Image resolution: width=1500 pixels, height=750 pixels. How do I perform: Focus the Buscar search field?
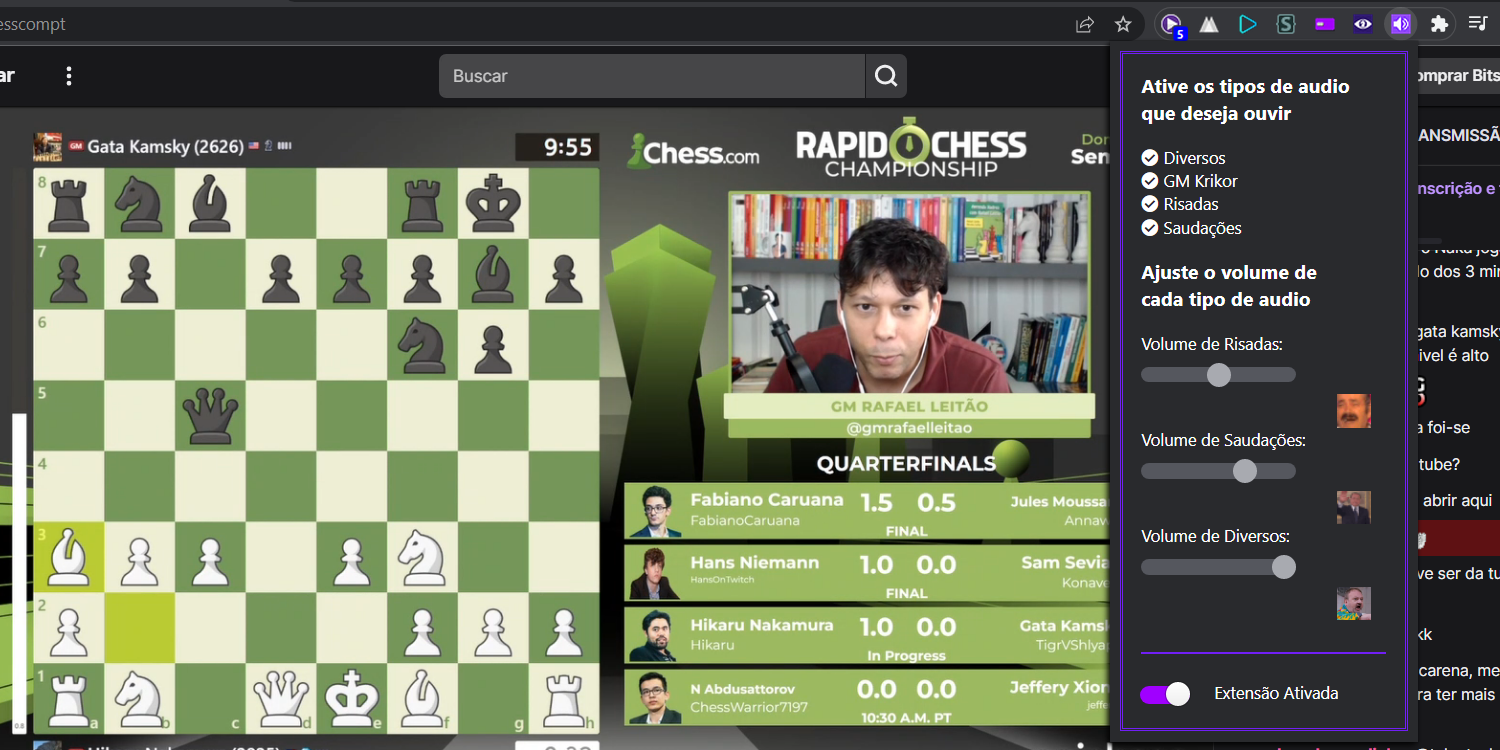point(652,76)
